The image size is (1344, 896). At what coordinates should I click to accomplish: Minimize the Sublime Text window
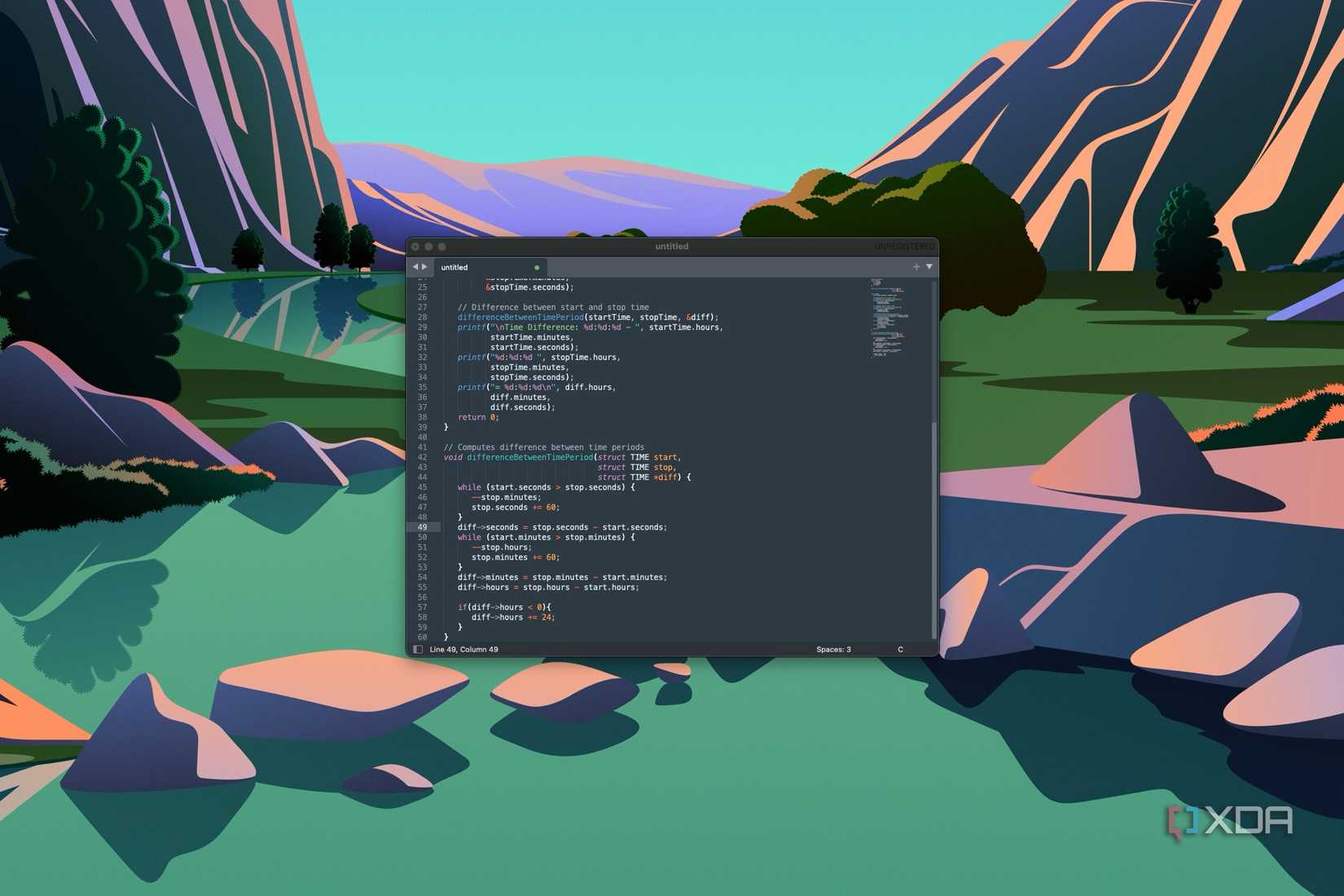click(x=428, y=246)
